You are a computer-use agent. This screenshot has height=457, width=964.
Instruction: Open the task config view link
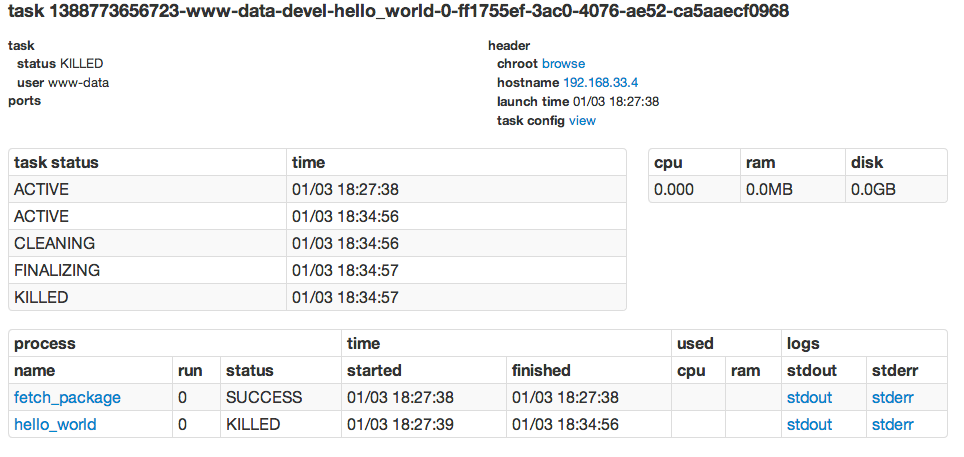click(582, 121)
